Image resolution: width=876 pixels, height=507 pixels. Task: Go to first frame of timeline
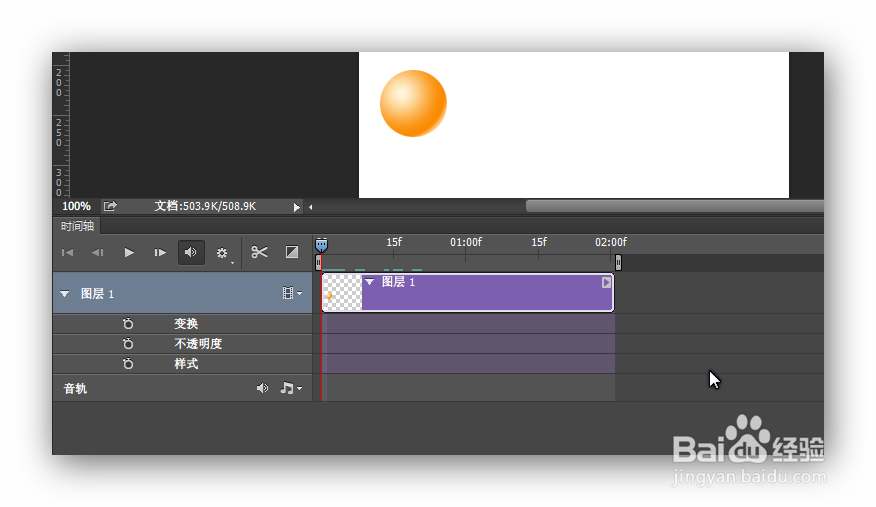[68, 252]
